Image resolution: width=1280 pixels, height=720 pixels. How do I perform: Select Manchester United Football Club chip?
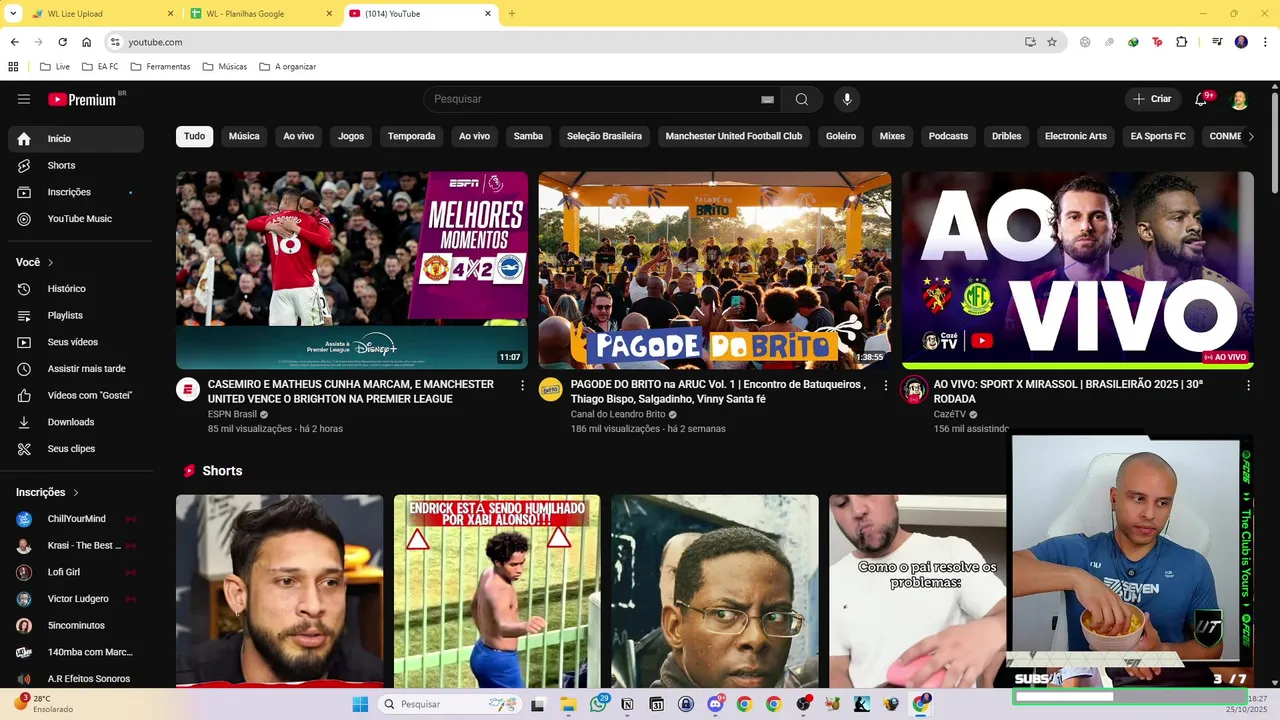[734, 136]
